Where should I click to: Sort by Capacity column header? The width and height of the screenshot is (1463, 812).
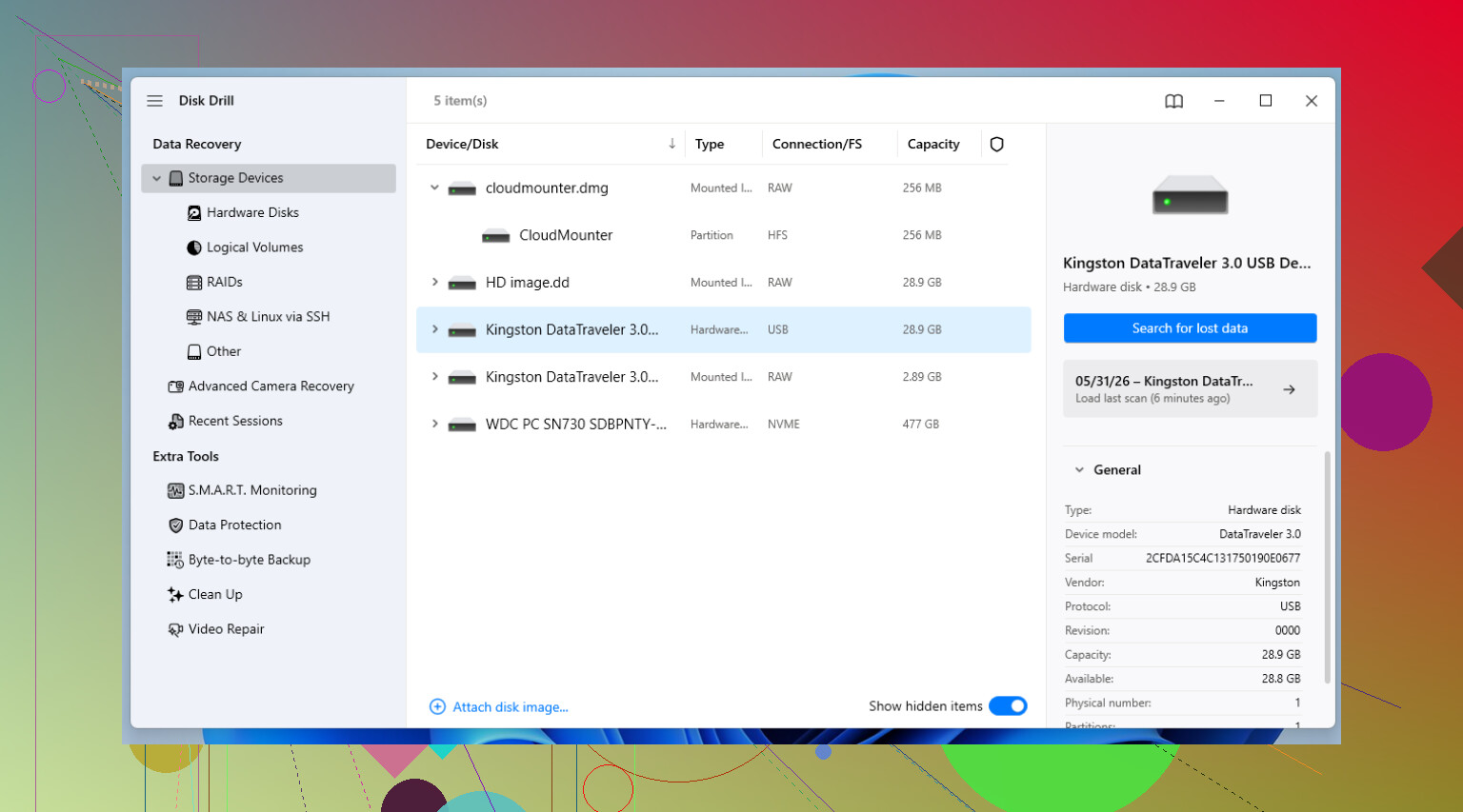(933, 145)
